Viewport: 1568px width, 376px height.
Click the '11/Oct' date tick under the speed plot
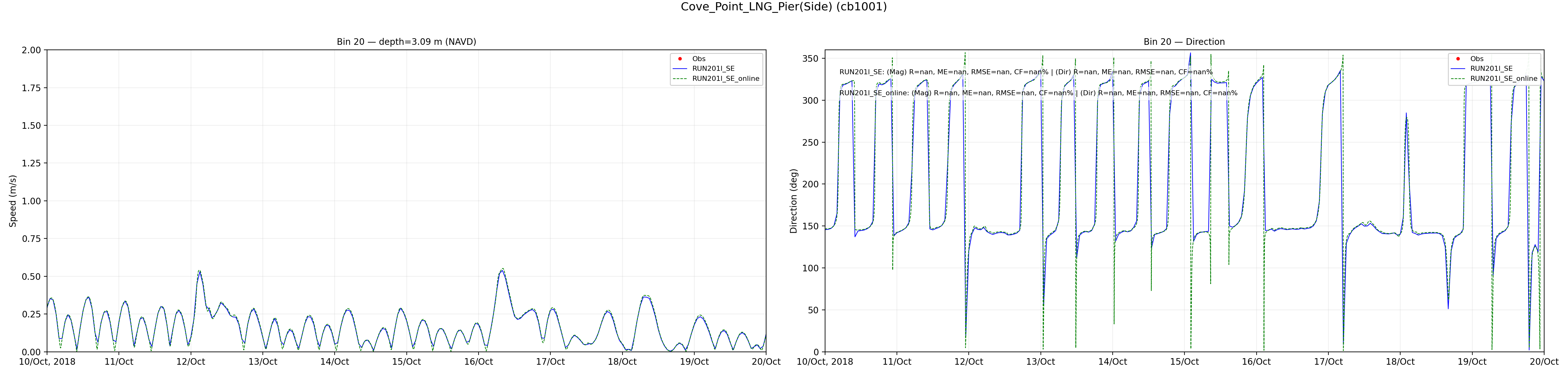click(x=119, y=361)
